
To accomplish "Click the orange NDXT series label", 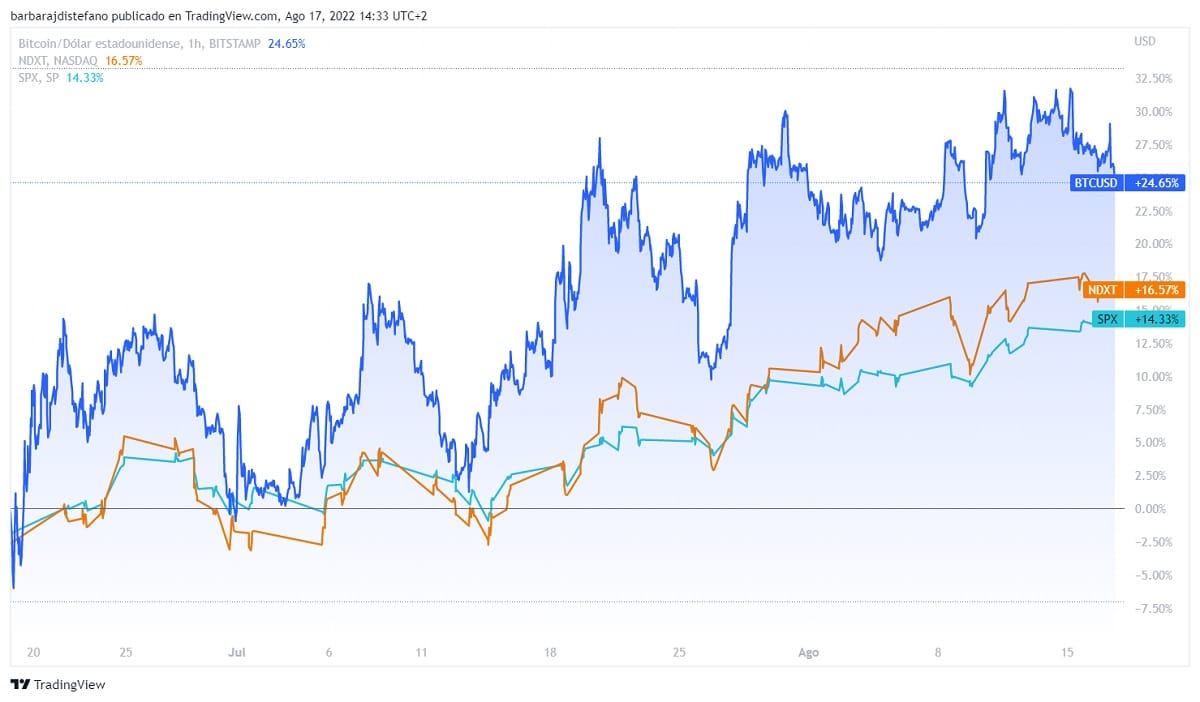I will tap(1102, 290).
